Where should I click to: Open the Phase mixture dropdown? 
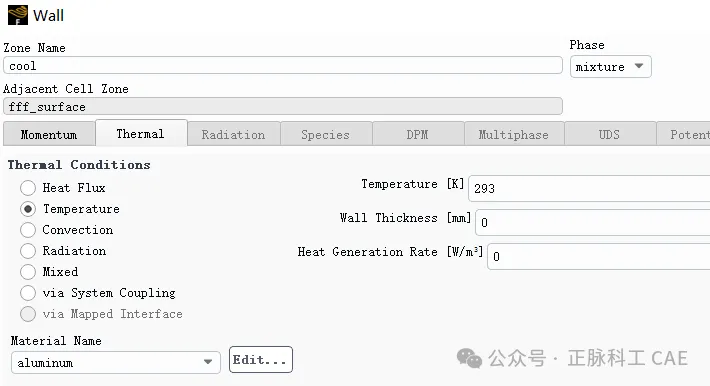click(610, 67)
